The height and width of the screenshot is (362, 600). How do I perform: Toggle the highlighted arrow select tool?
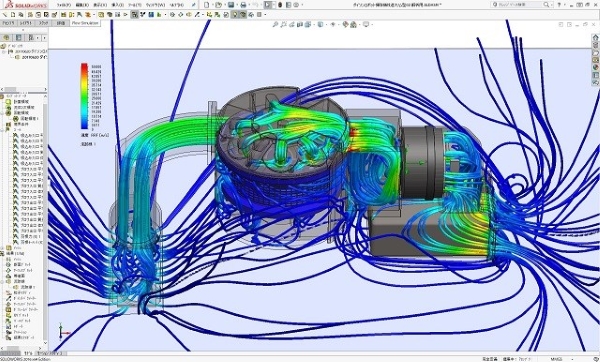pos(267,5)
